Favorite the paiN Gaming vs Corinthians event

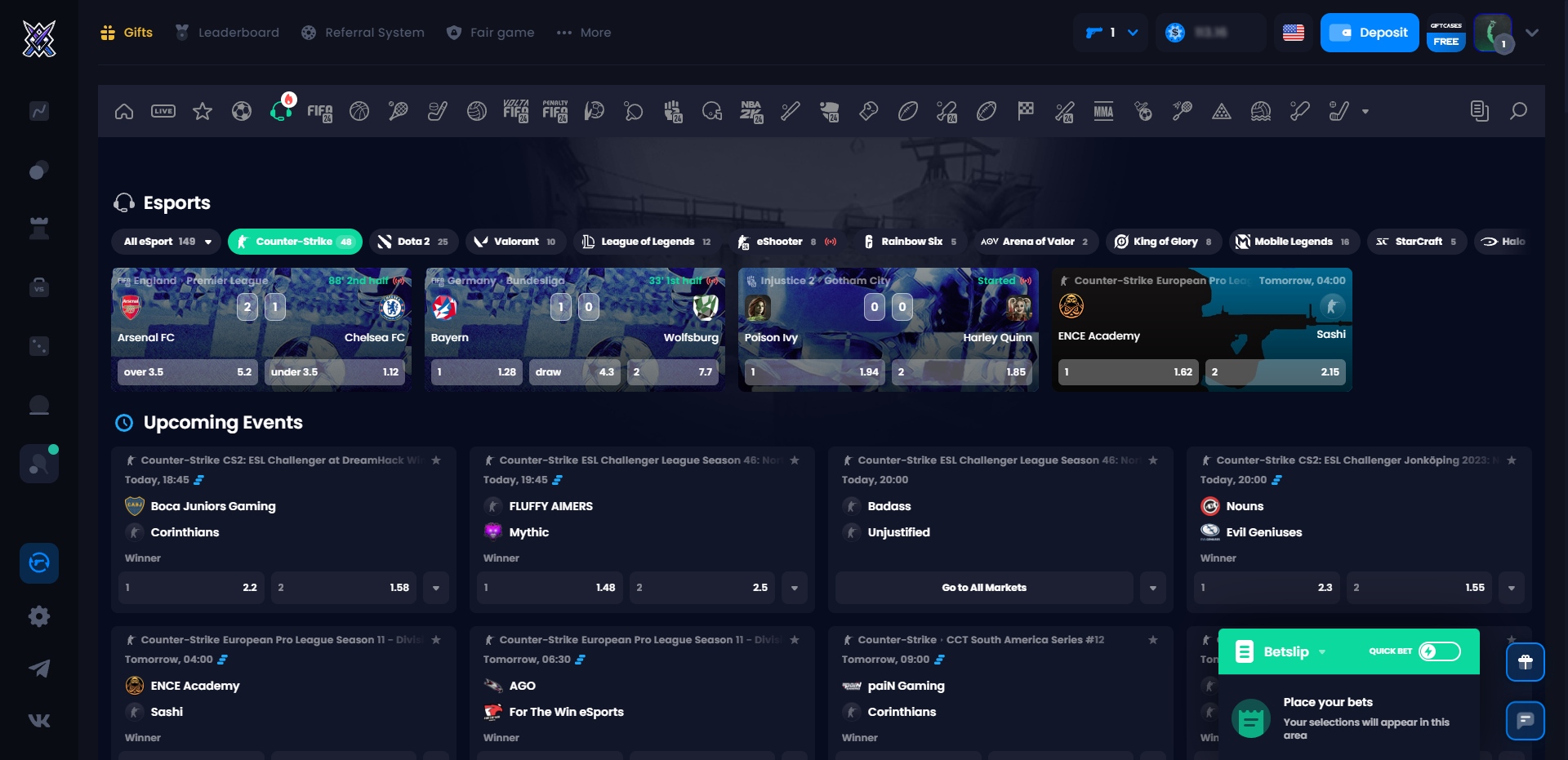tap(1153, 640)
